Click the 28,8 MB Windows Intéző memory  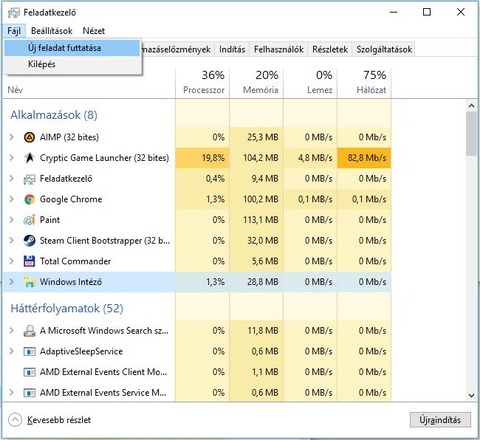(x=263, y=282)
